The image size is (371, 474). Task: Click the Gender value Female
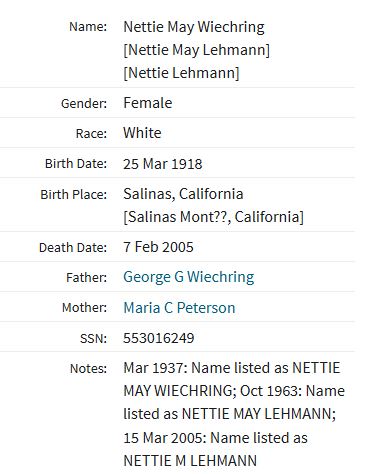click(x=148, y=103)
